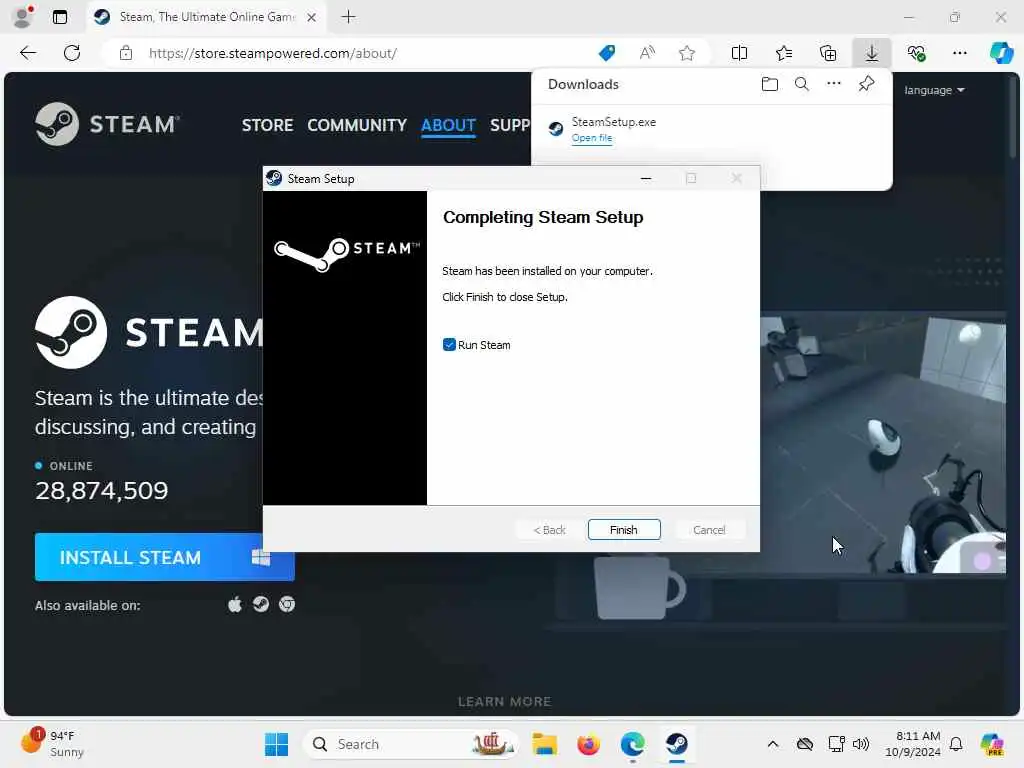
Task: Open the Steam STORE menu
Action: click(x=267, y=125)
